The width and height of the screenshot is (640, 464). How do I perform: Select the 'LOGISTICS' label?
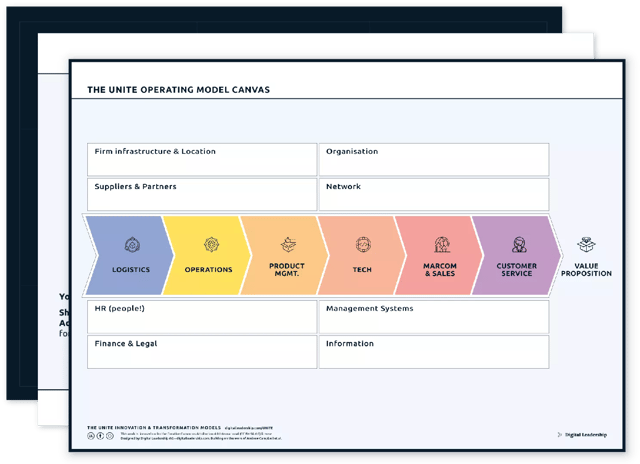[x=131, y=269]
